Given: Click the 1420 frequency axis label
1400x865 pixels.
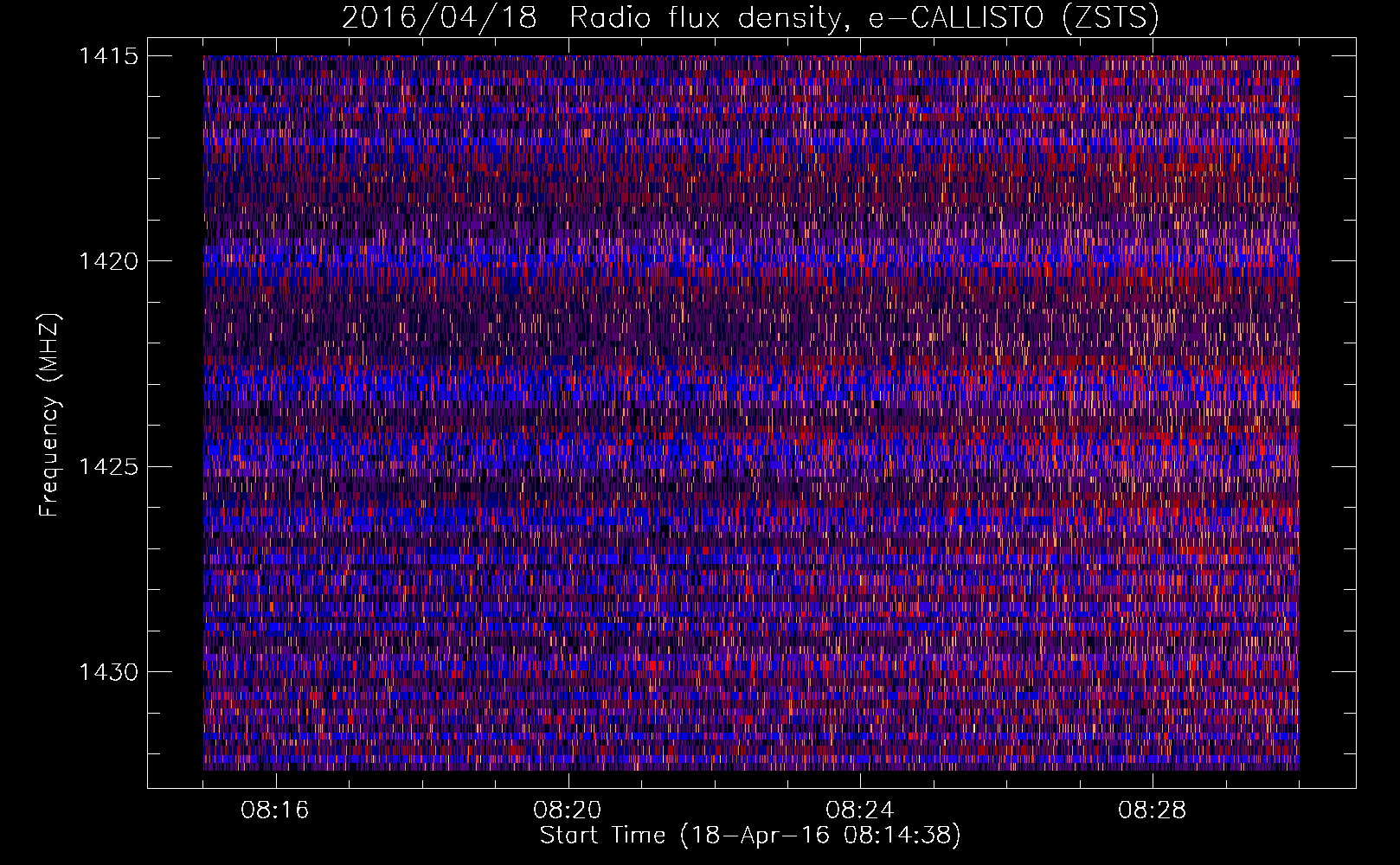Looking at the screenshot, I should [108, 261].
